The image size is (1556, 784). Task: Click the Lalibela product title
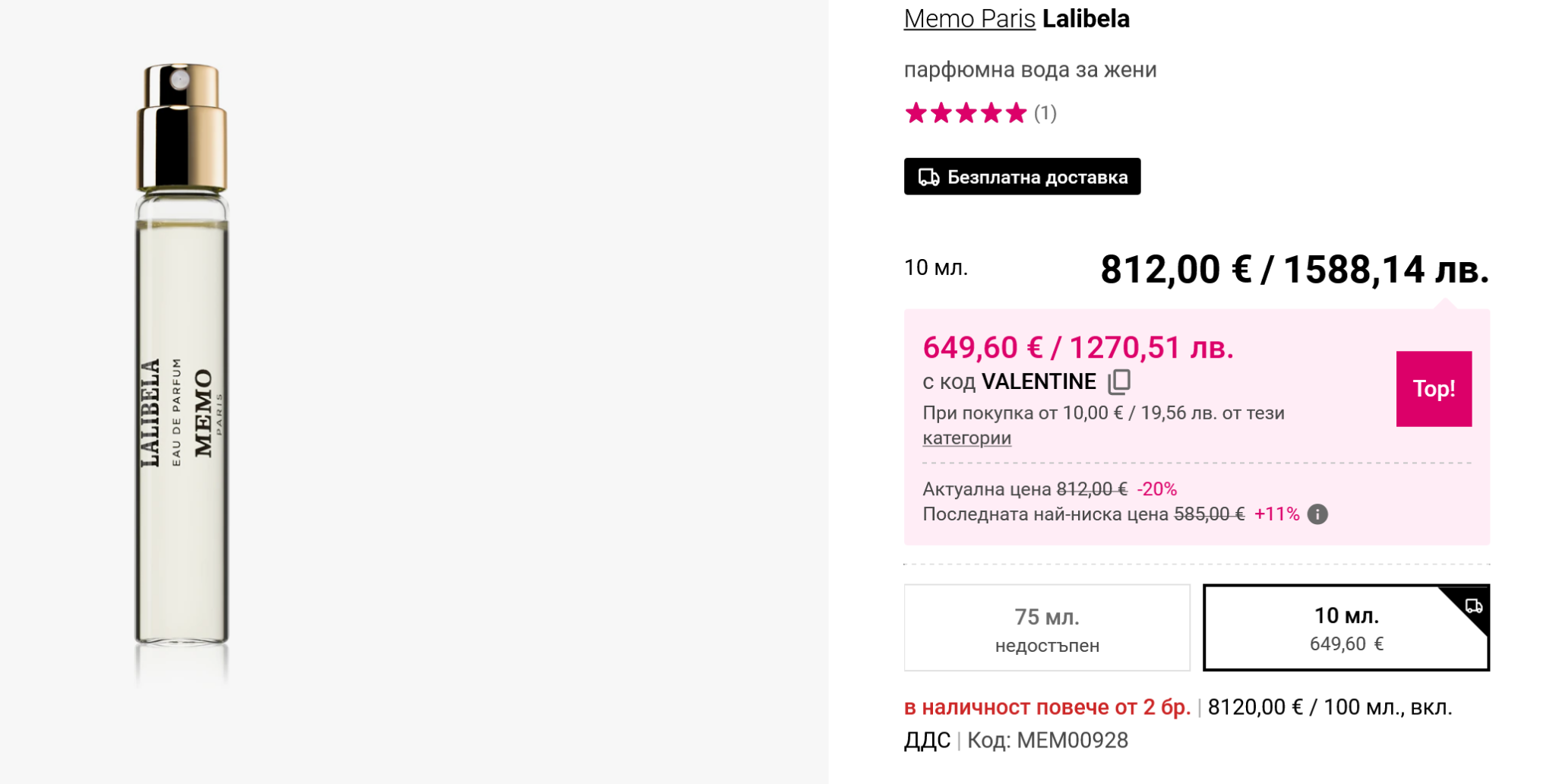[x=1086, y=18]
